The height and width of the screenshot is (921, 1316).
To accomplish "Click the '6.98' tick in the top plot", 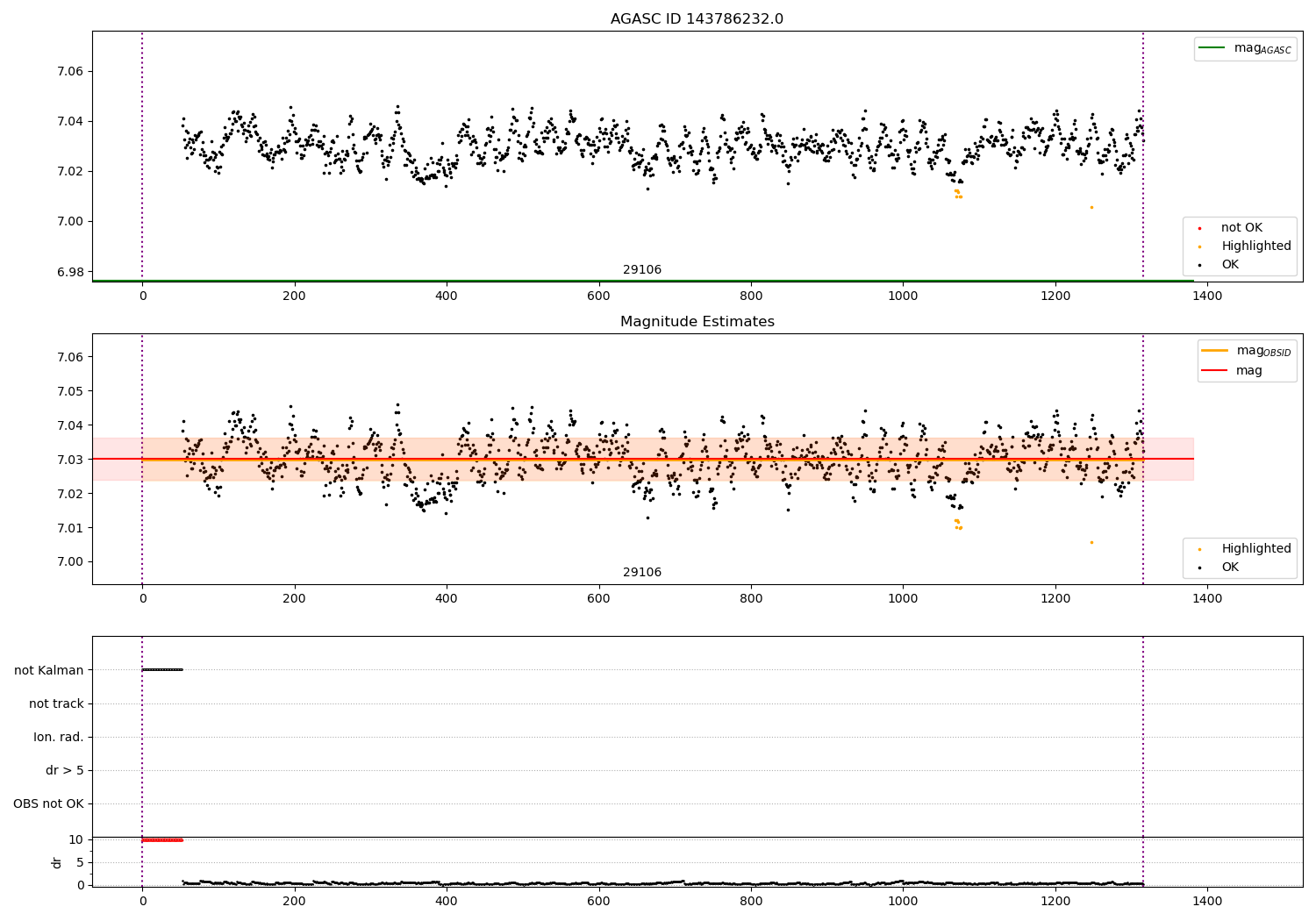I will (x=70, y=272).
